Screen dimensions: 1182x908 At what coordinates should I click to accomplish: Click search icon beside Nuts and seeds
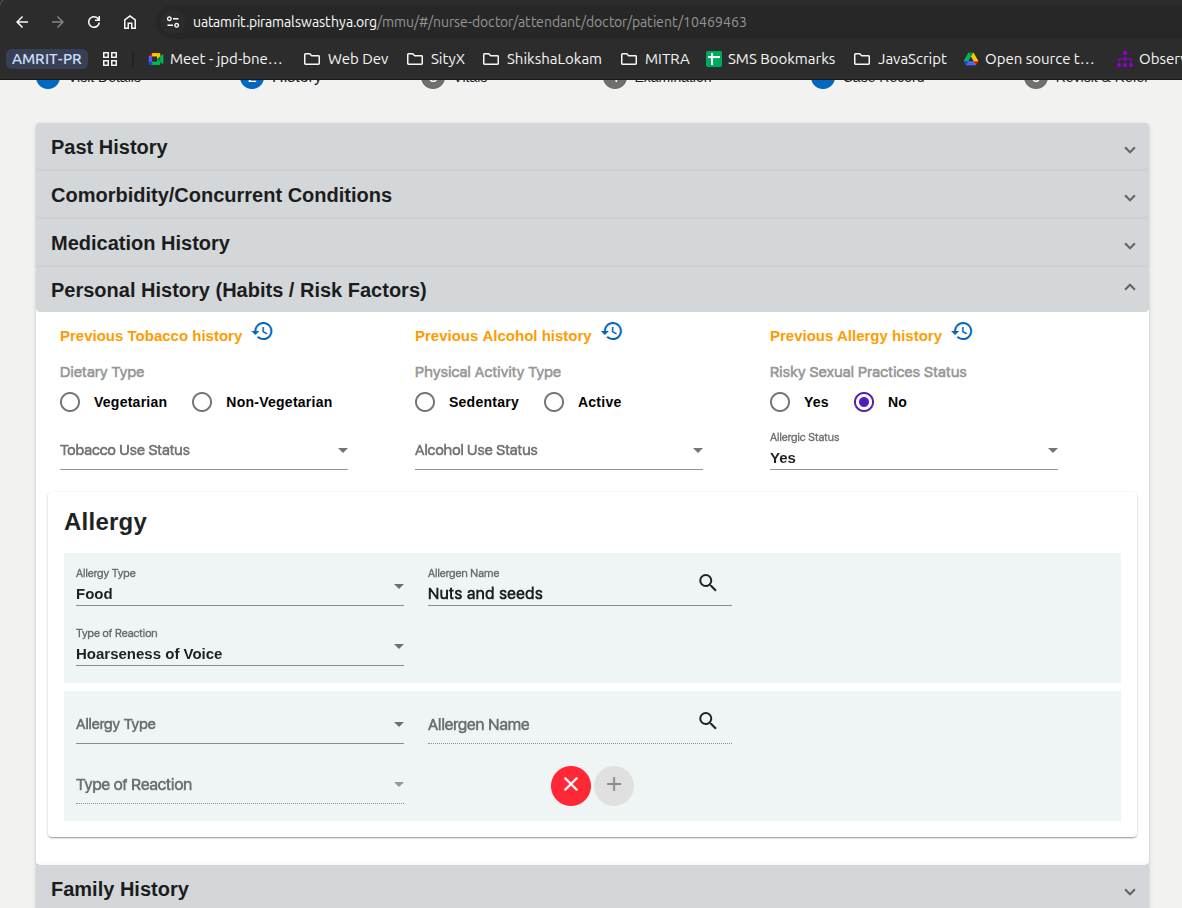tap(708, 583)
